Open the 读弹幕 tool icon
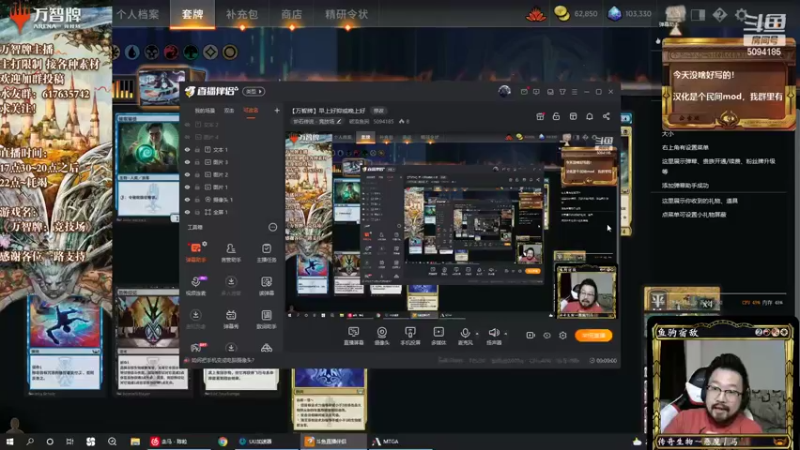800x450 pixels. 266,286
